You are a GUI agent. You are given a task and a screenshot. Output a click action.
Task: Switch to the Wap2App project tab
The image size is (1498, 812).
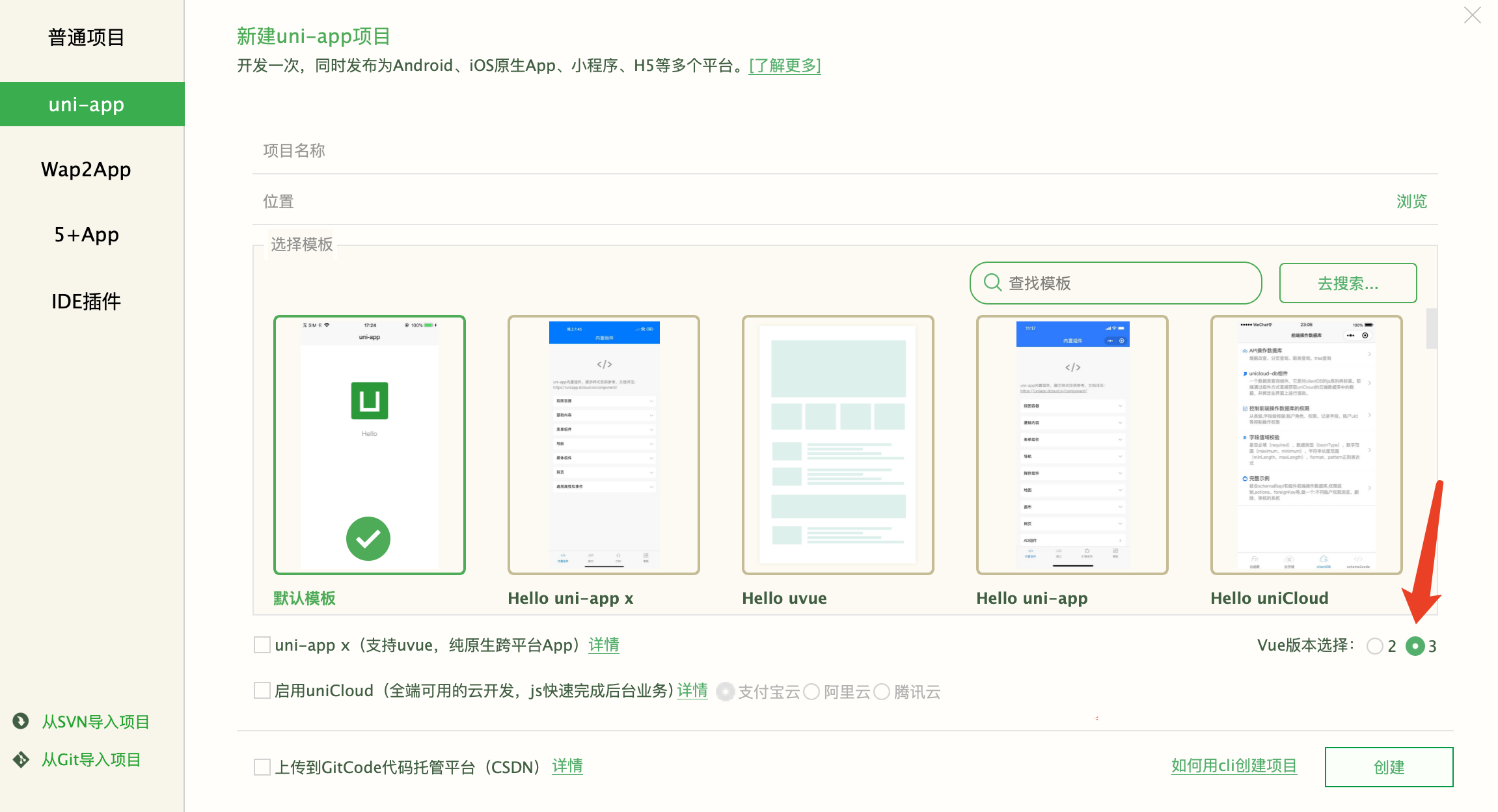[86, 170]
